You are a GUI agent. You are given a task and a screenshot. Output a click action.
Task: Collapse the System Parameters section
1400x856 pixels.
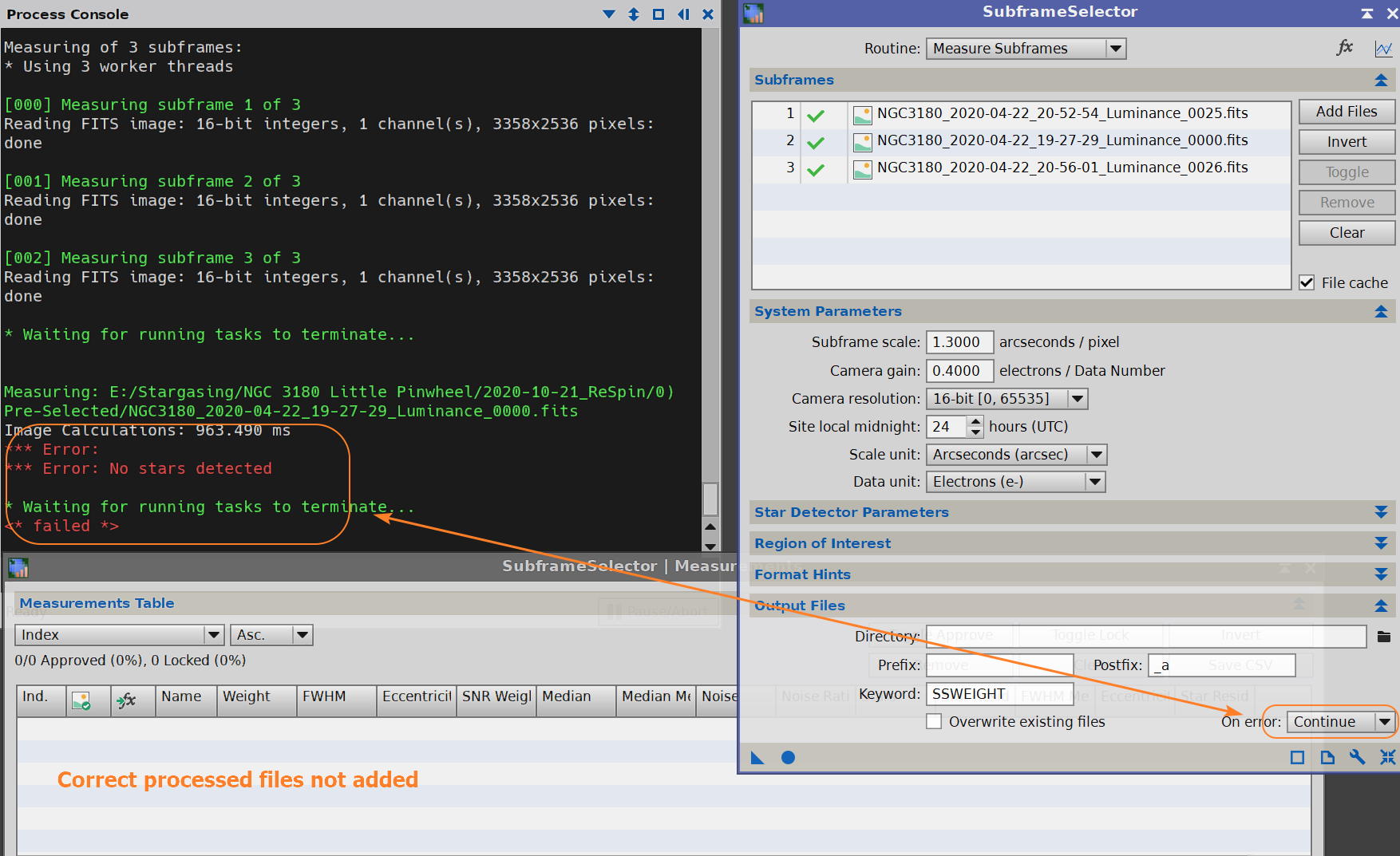(1381, 311)
